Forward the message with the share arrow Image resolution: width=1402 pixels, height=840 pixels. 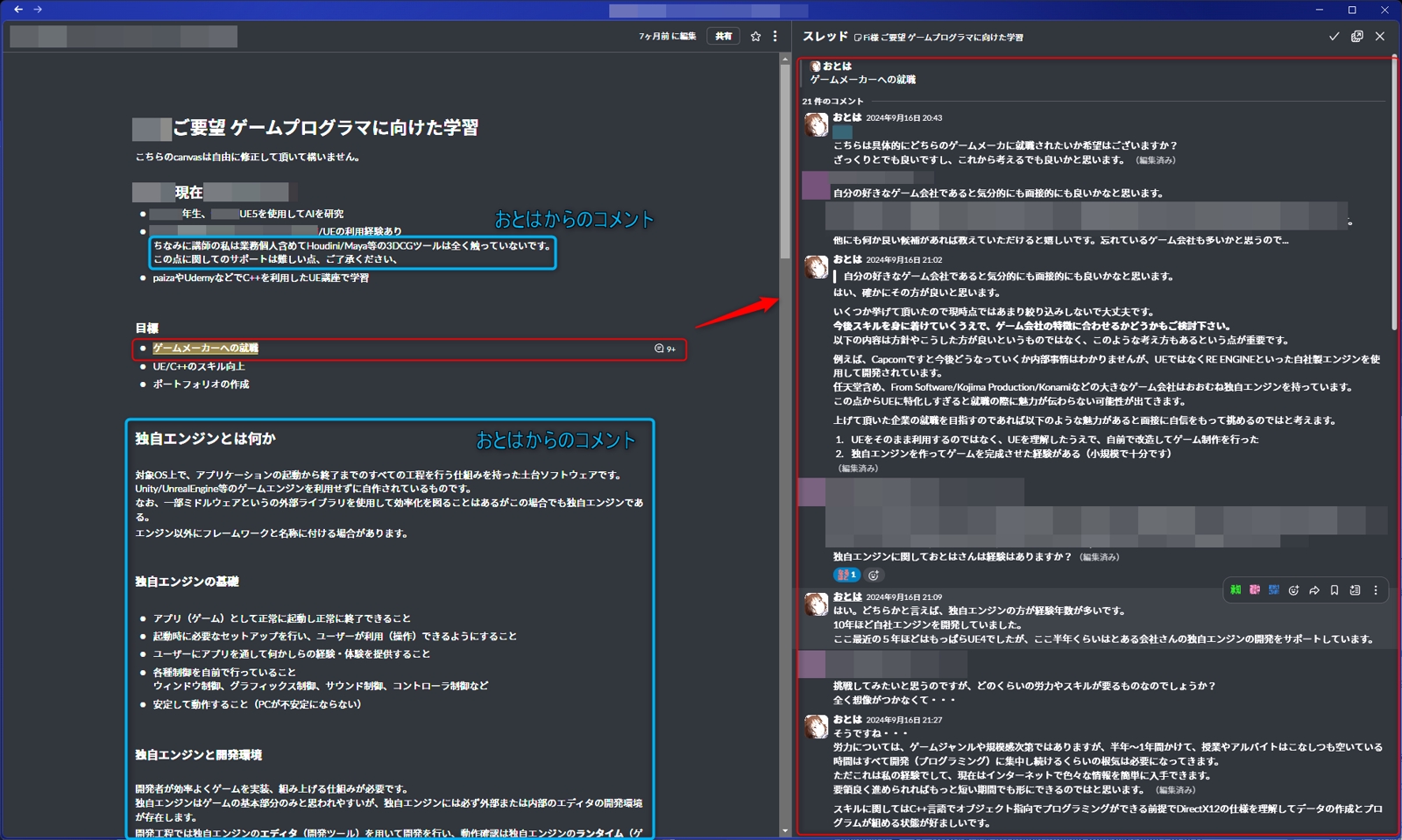[x=1314, y=590]
